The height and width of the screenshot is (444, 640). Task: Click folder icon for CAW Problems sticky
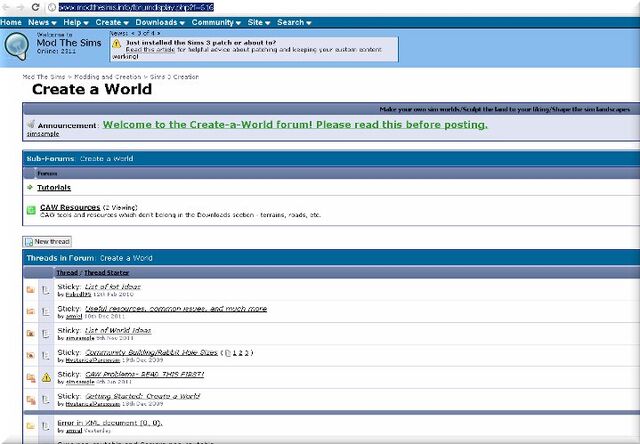tap(31, 378)
